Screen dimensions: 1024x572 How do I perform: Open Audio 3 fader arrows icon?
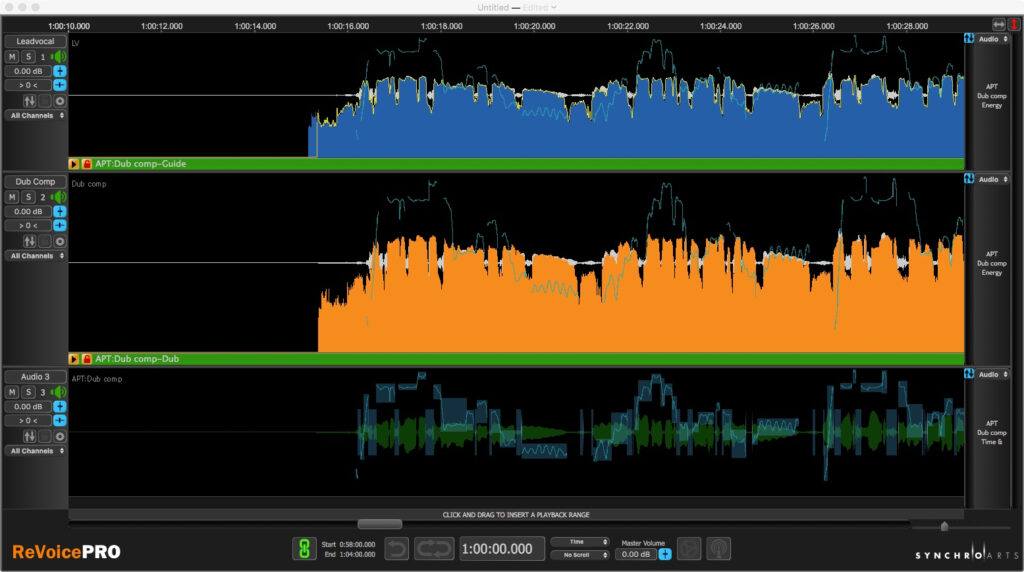(x=29, y=436)
